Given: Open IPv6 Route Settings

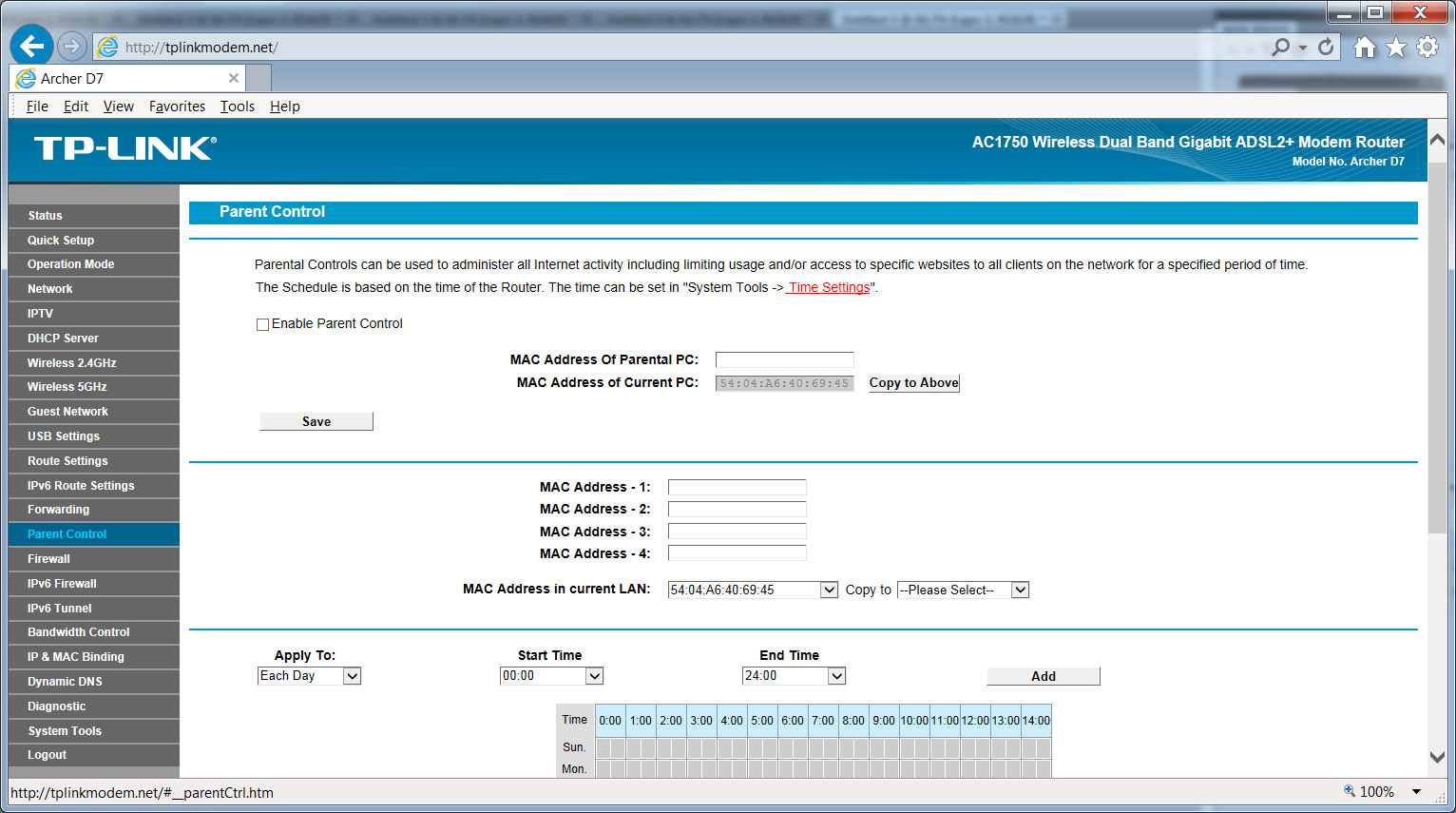Looking at the screenshot, I should 93,486.
